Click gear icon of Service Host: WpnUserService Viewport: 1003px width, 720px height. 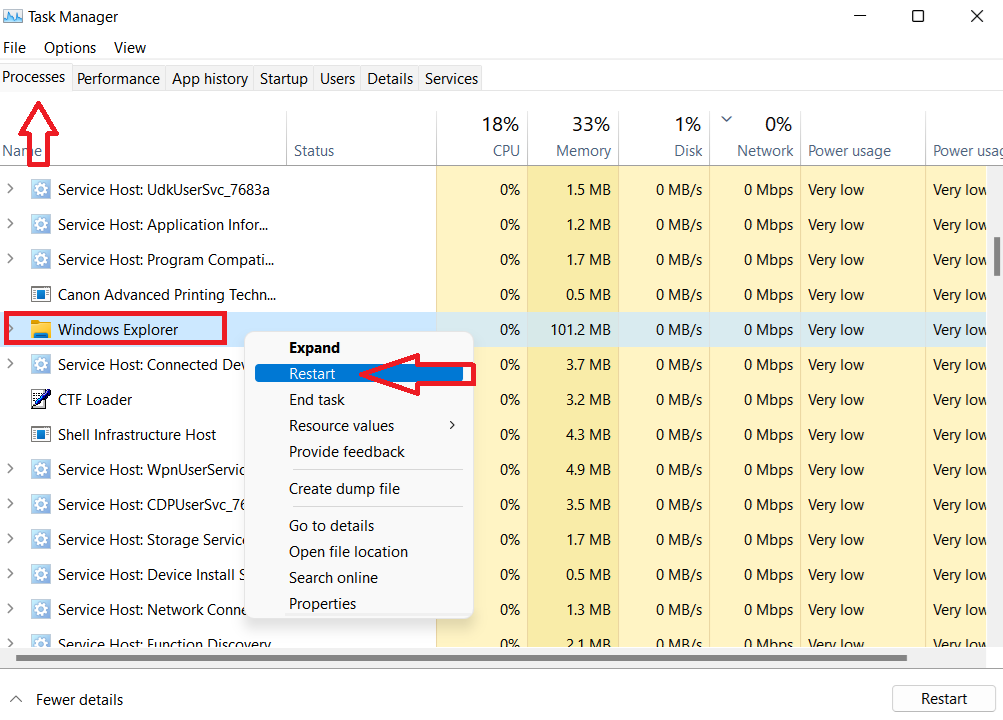(41, 469)
